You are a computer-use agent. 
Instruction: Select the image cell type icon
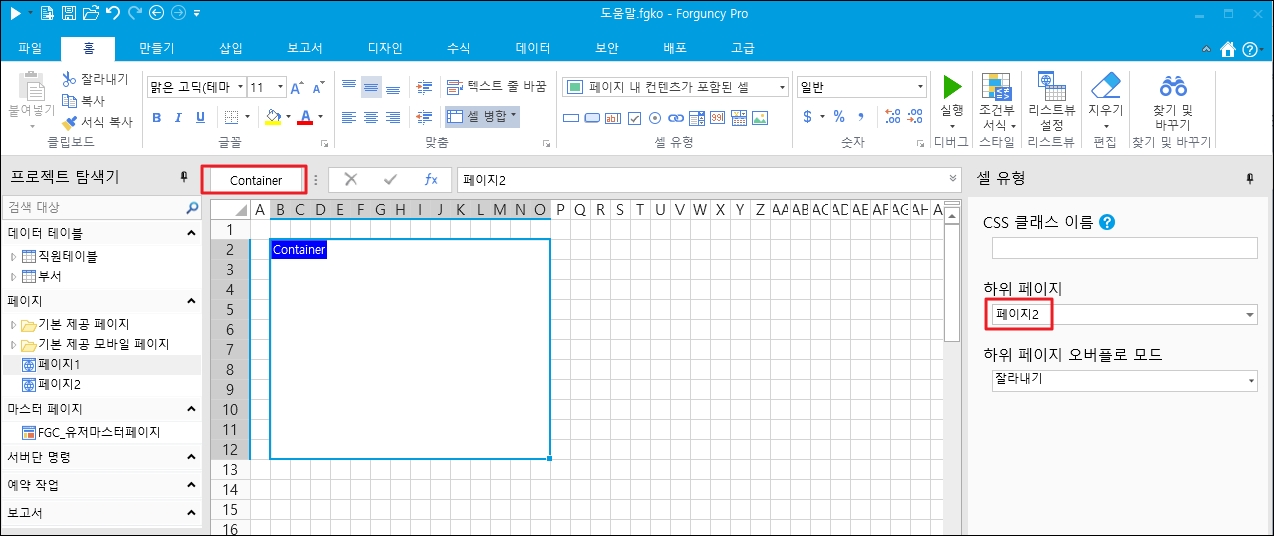pyautogui.click(x=760, y=118)
